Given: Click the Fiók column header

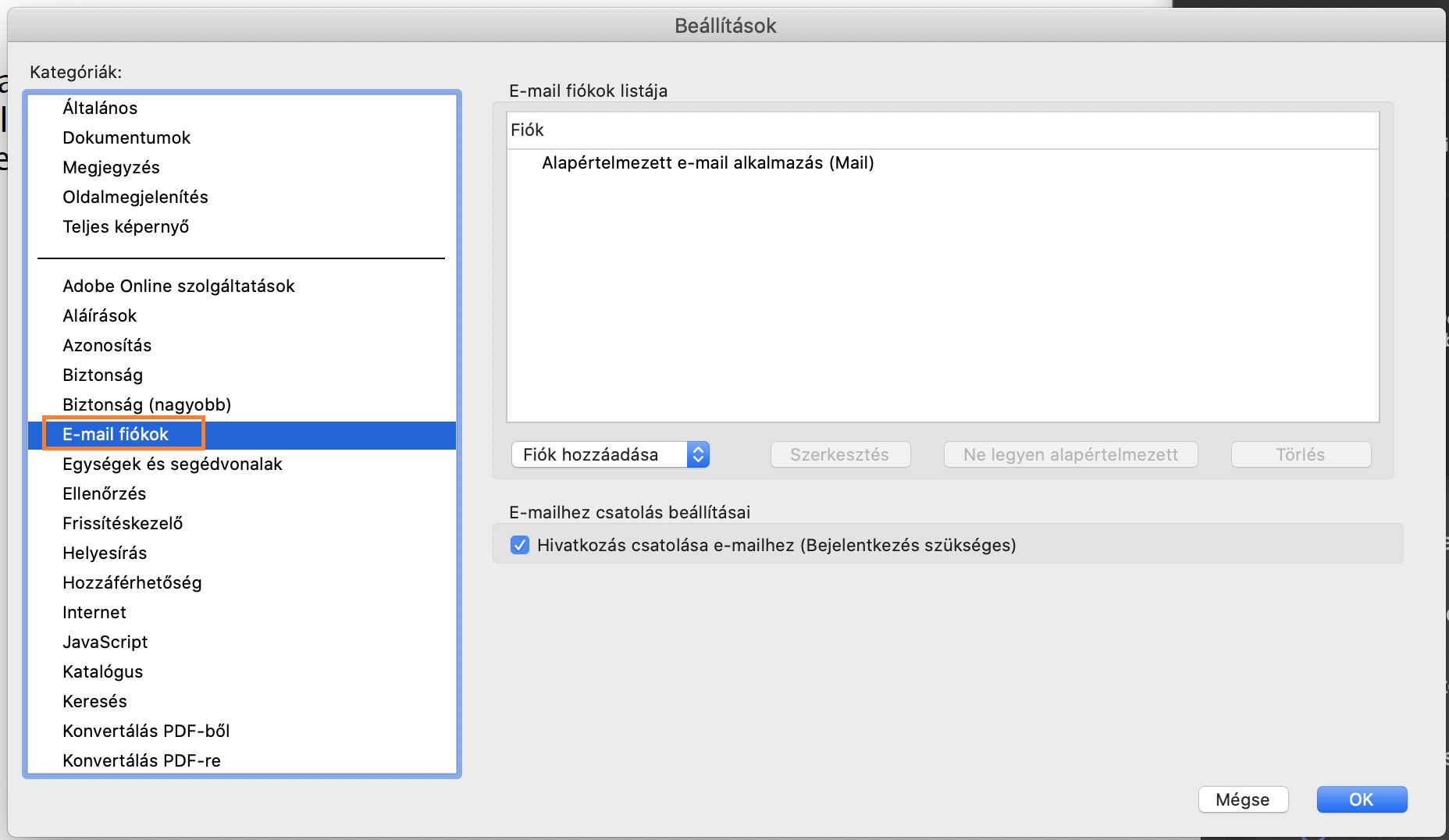Looking at the screenshot, I should [943, 130].
